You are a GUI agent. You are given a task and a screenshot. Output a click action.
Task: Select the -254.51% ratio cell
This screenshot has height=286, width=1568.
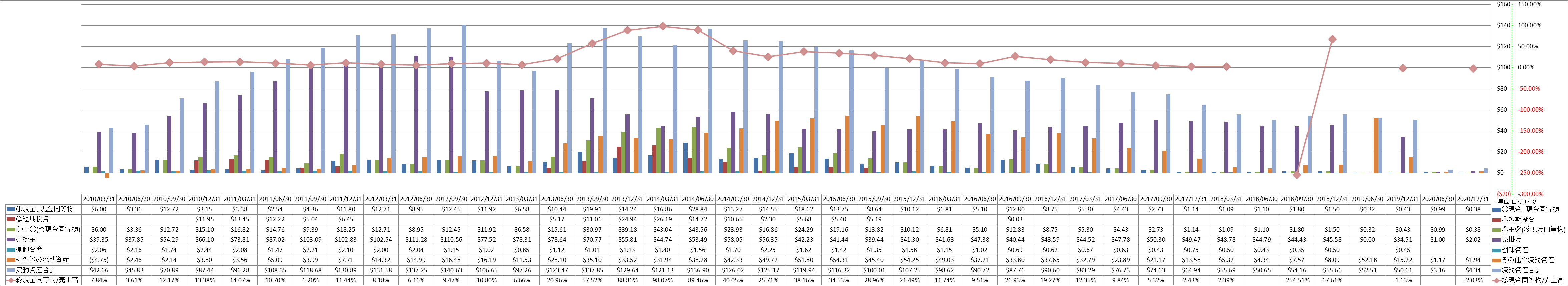pos(1297,281)
